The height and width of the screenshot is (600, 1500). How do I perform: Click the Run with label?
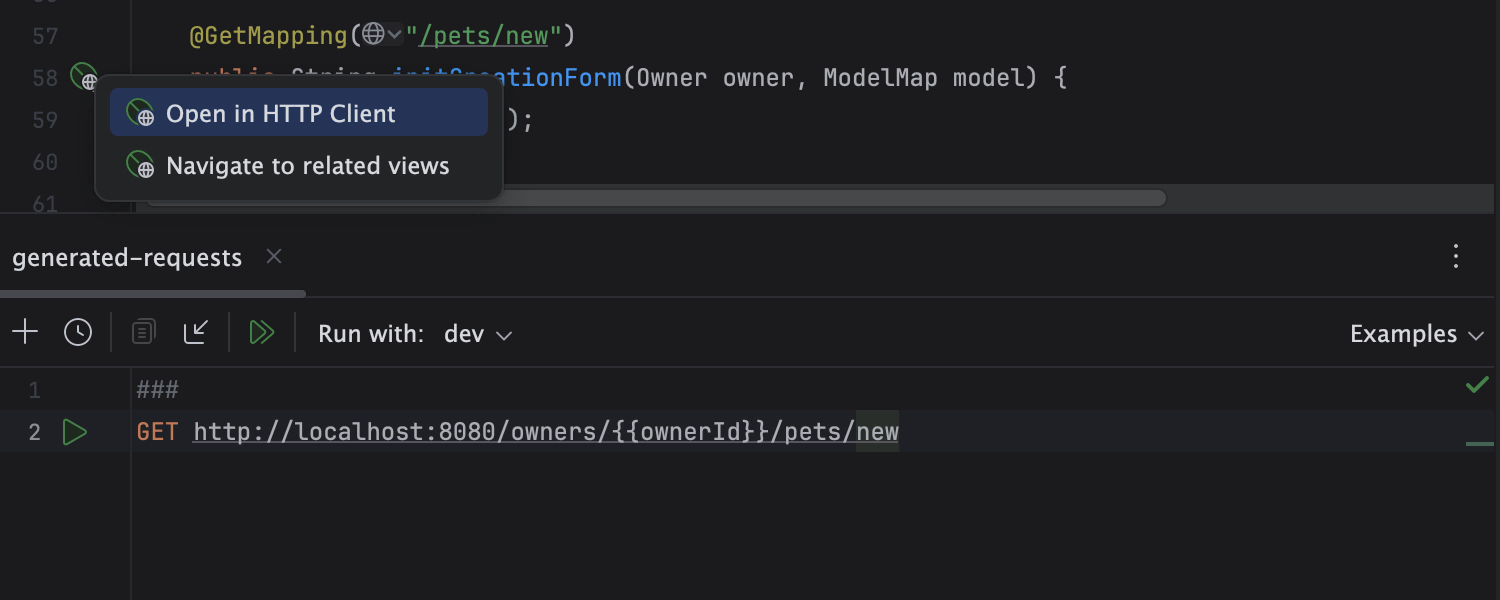pyautogui.click(x=371, y=334)
